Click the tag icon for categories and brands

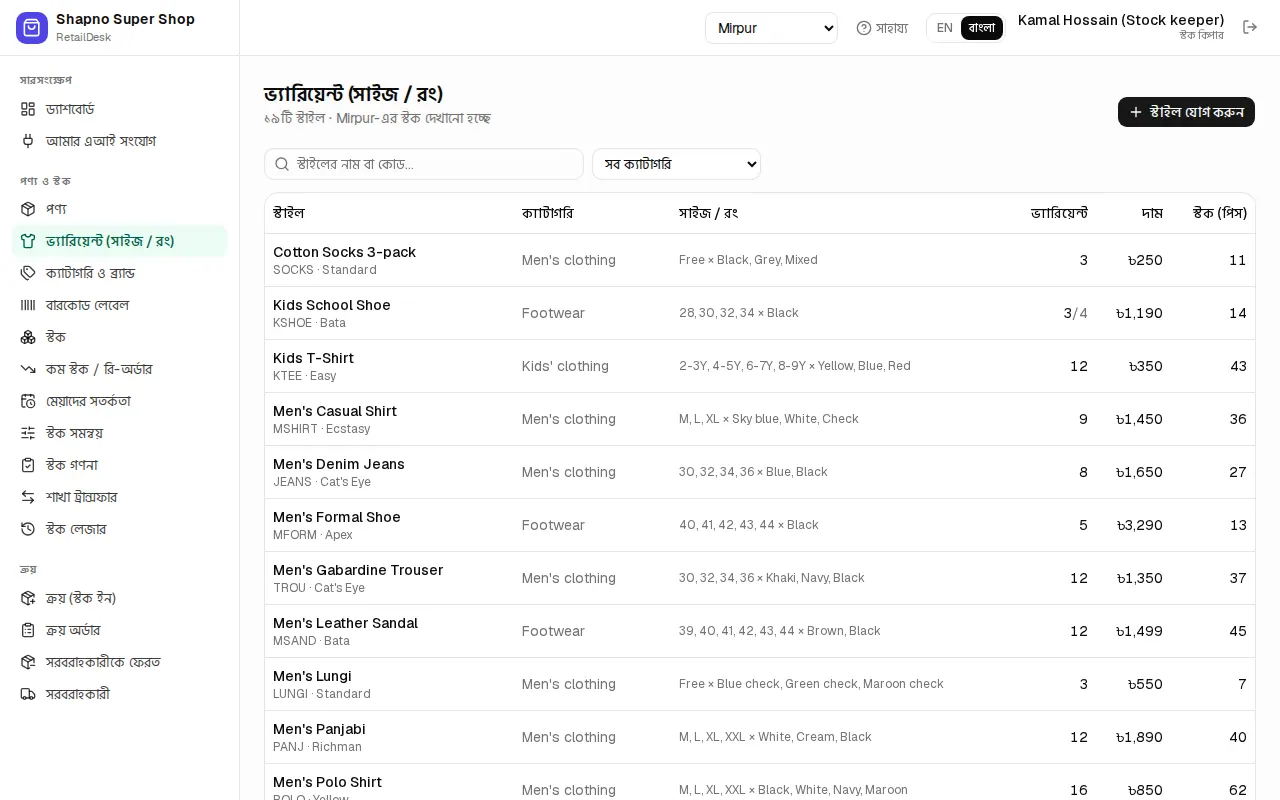(28, 273)
